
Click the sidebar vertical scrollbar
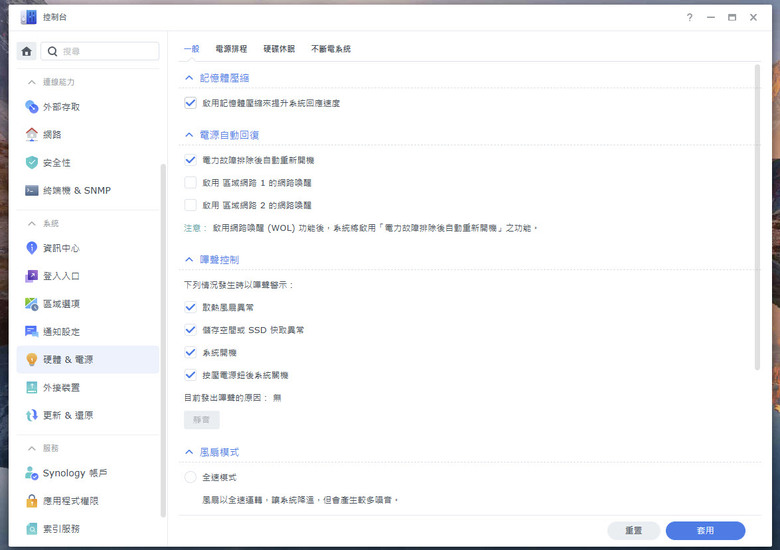click(x=163, y=341)
